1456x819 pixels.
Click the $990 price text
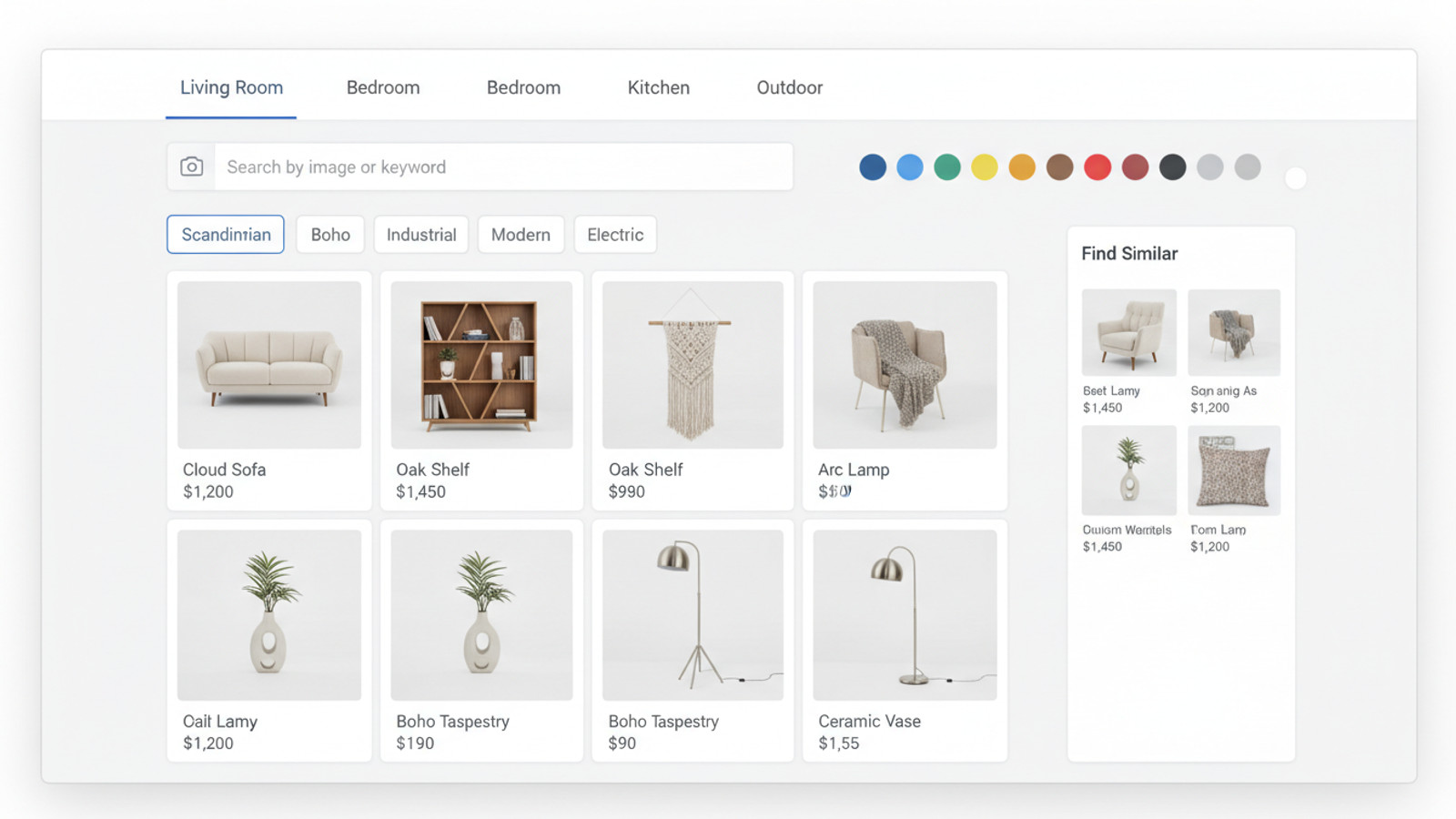click(x=626, y=491)
